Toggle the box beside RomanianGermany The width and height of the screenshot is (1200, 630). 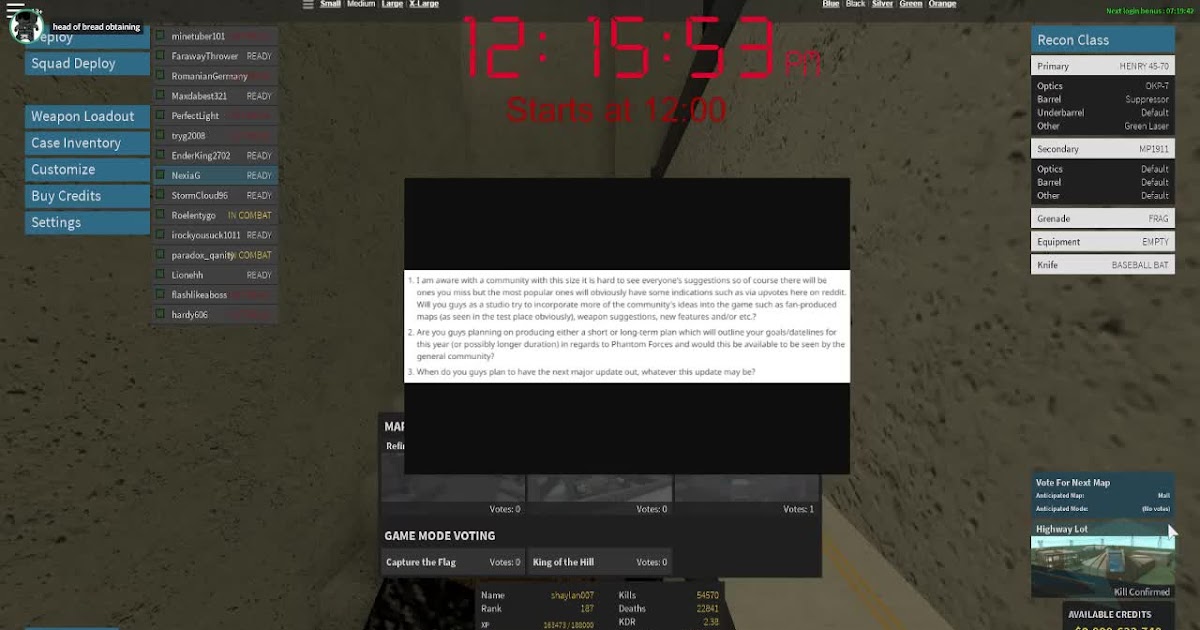pyautogui.click(x=159, y=76)
